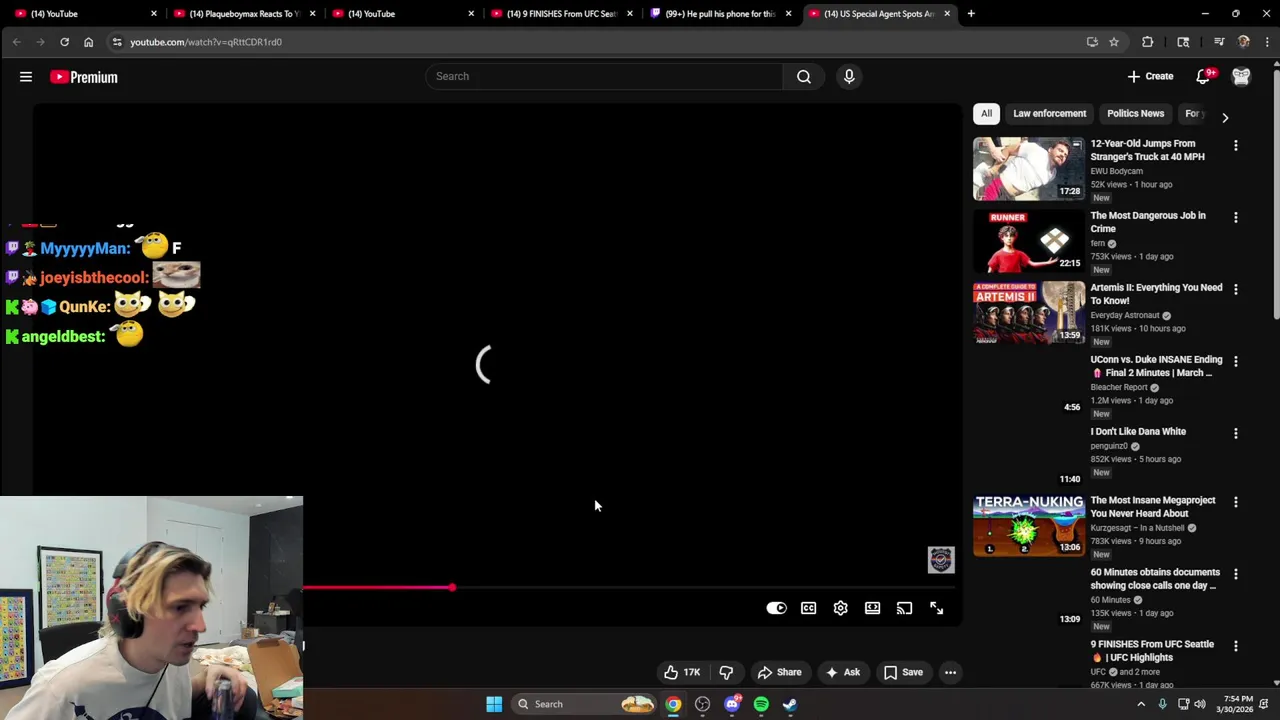
Task: Open the YouTube guide hamburger menu
Action: pyautogui.click(x=26, y=77)
